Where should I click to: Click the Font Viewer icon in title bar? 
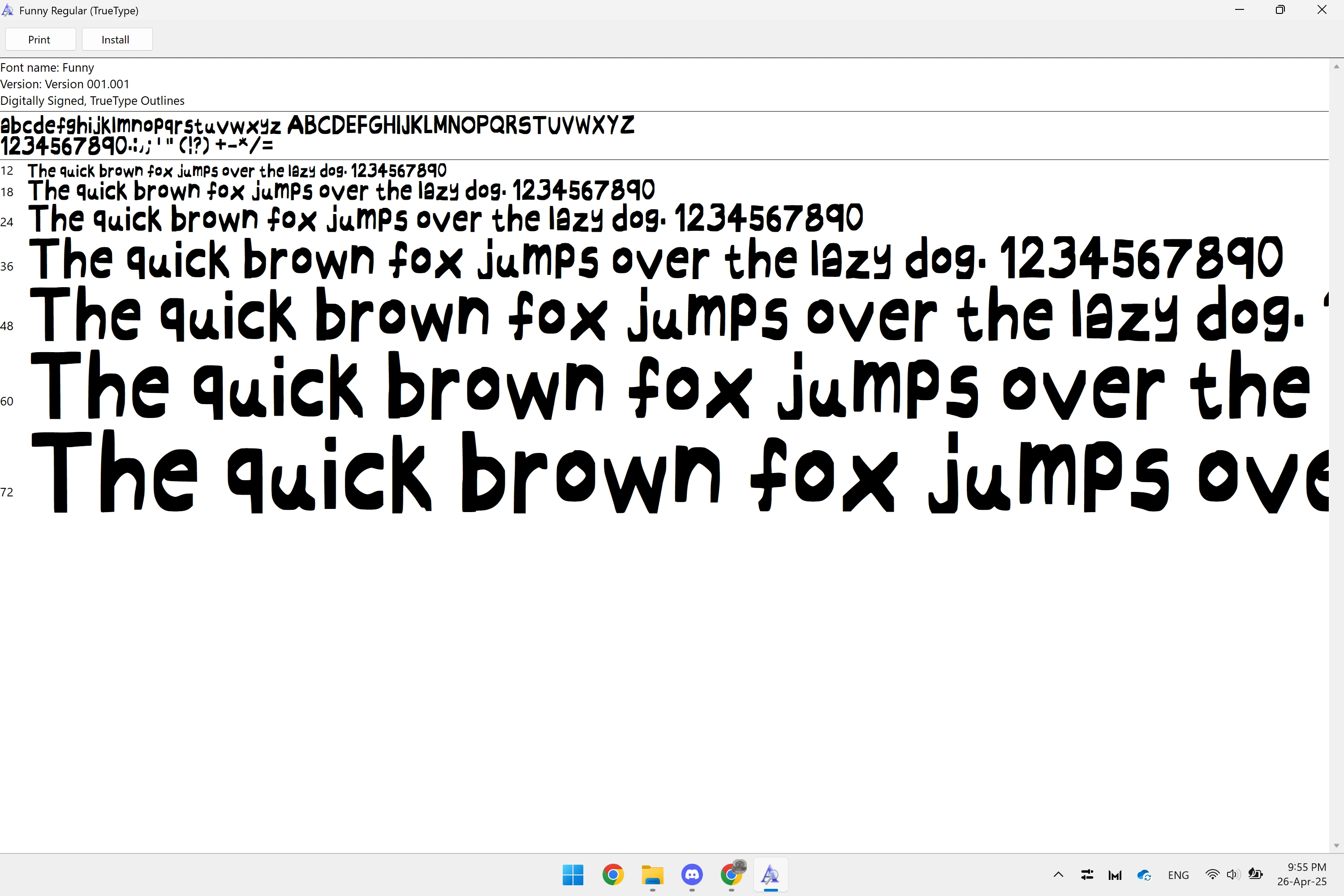8,10
